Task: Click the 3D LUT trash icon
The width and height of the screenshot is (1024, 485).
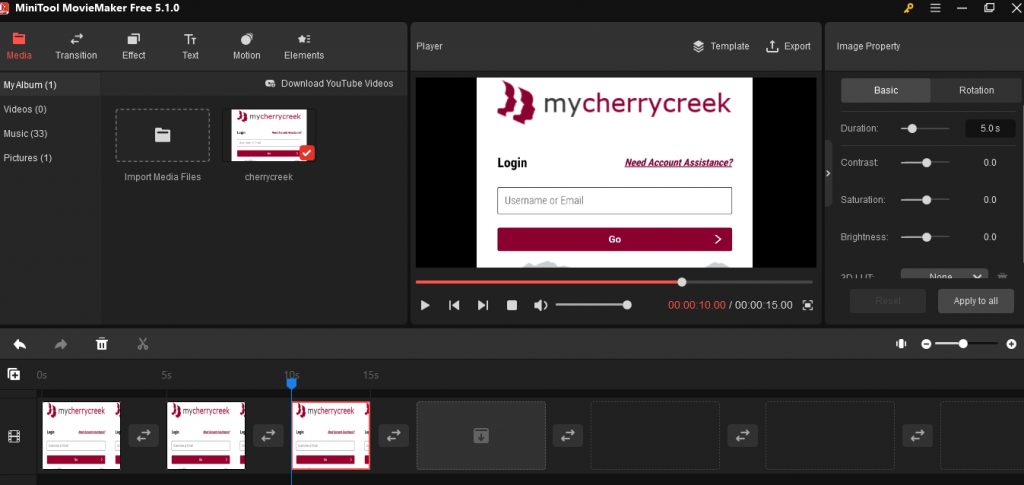Action: coord(1002,275)
